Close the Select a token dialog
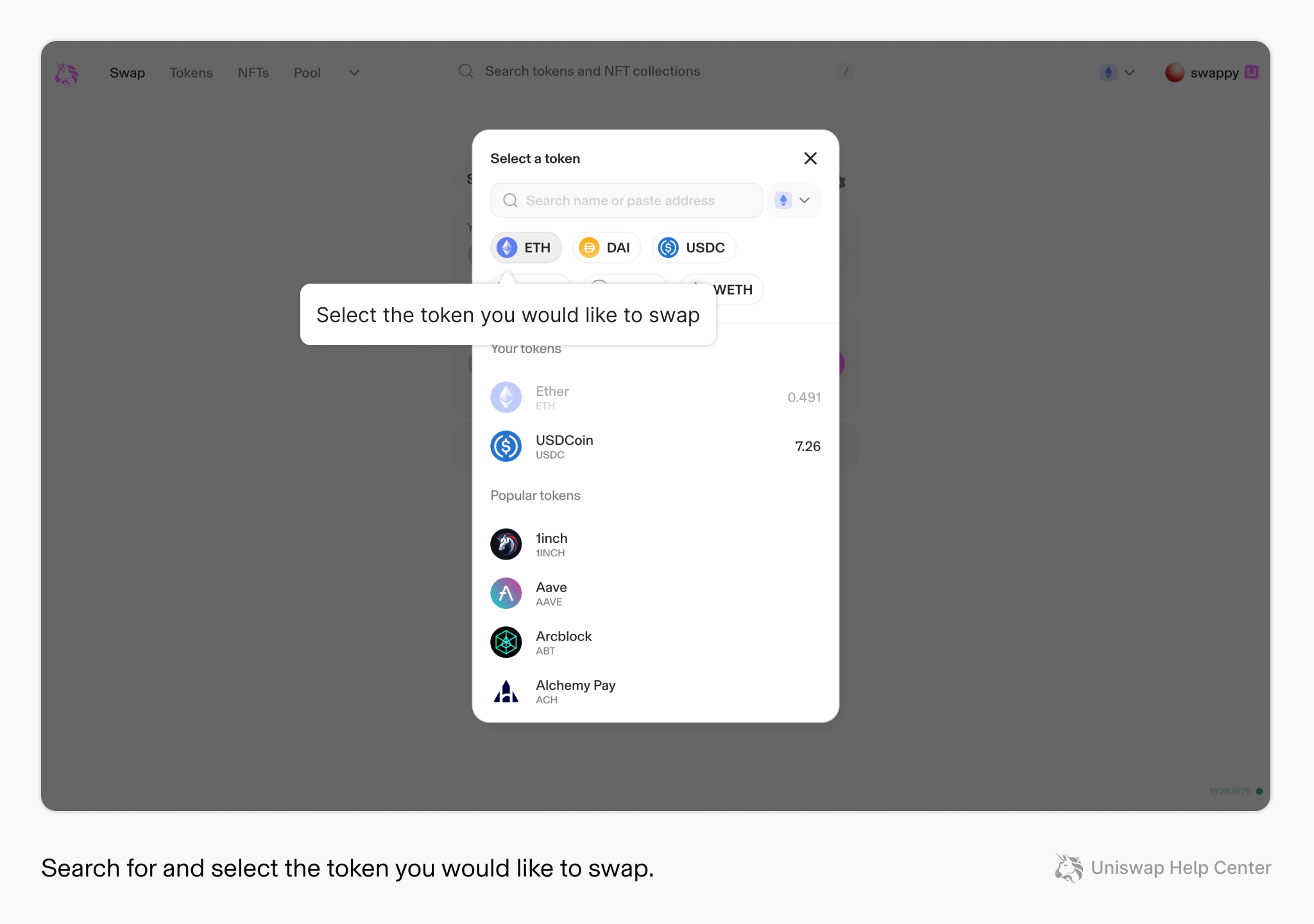Viewport: 1314px width, 924px height. pyautogui.click(x=810, y=158)
